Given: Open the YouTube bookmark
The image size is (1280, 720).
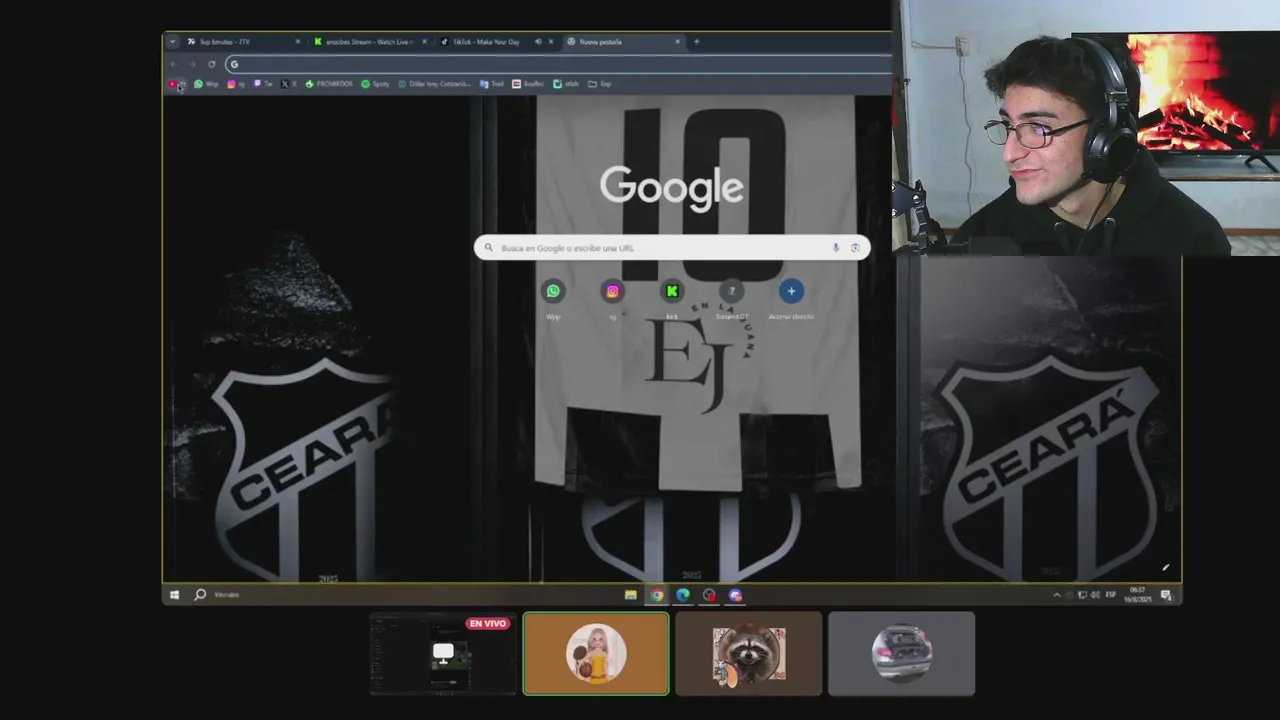Looking at the screenshot, I should [176, 84].
